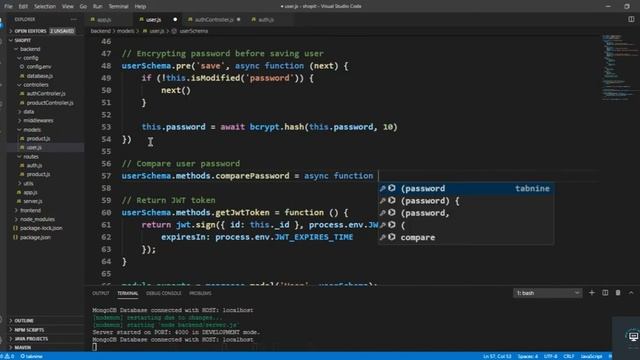Viewport: 640px width, 360px height.
Task: Open the Help menu
Action: coord(140,7)
